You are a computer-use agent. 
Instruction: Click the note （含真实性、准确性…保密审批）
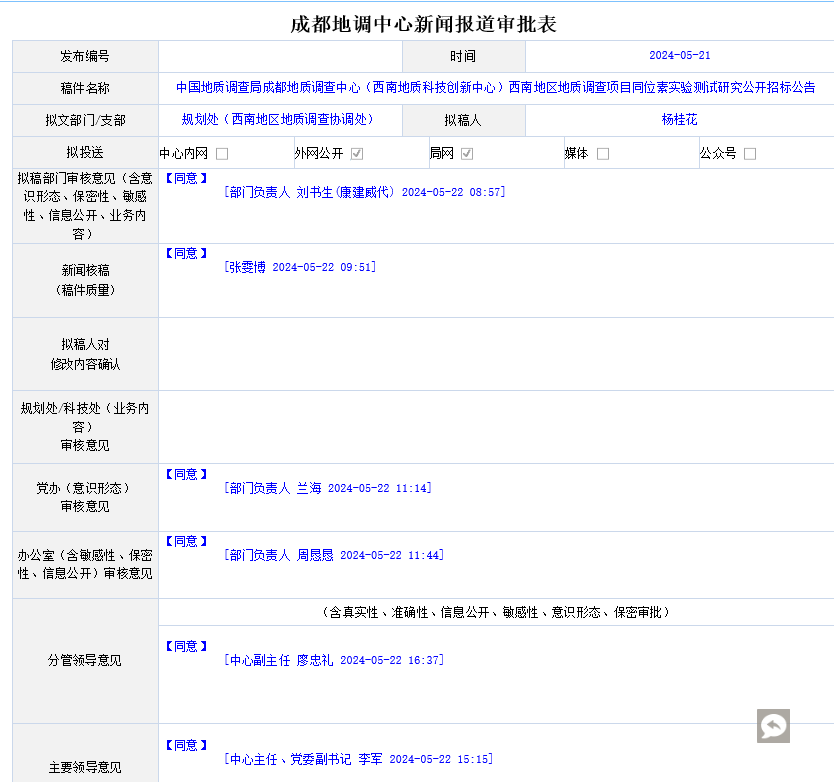[x=496, y=612]
